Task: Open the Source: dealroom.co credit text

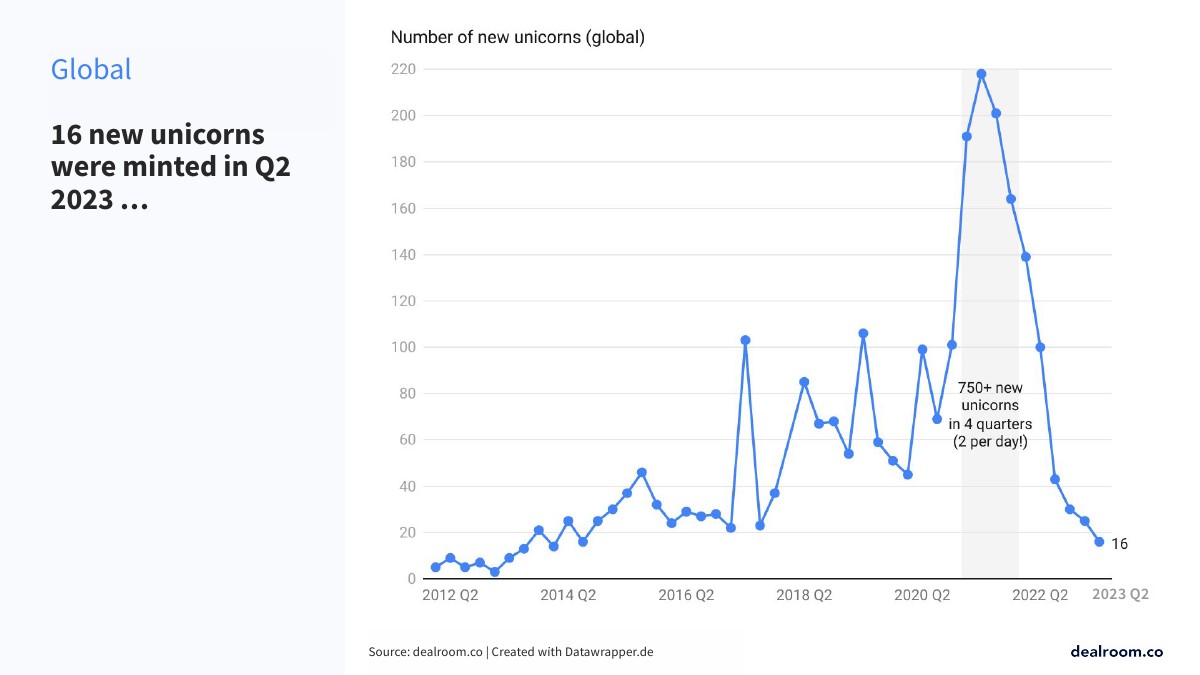Action: click(x=426, y=652)
